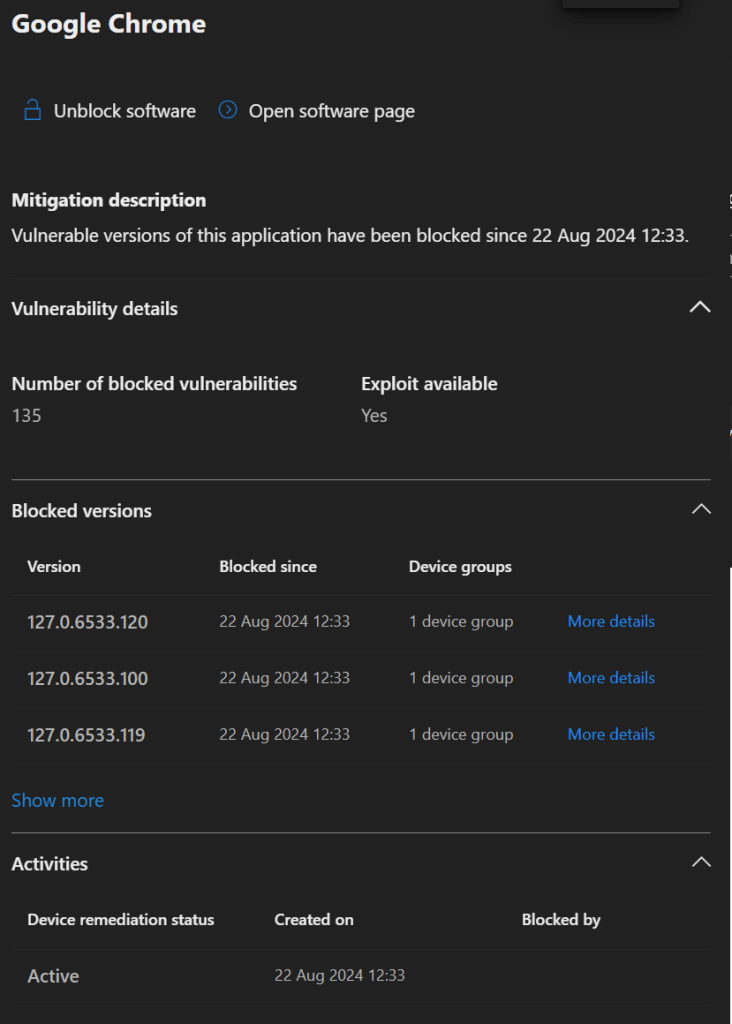Open More details for version 127.0.6533.120

click(611, 621)
